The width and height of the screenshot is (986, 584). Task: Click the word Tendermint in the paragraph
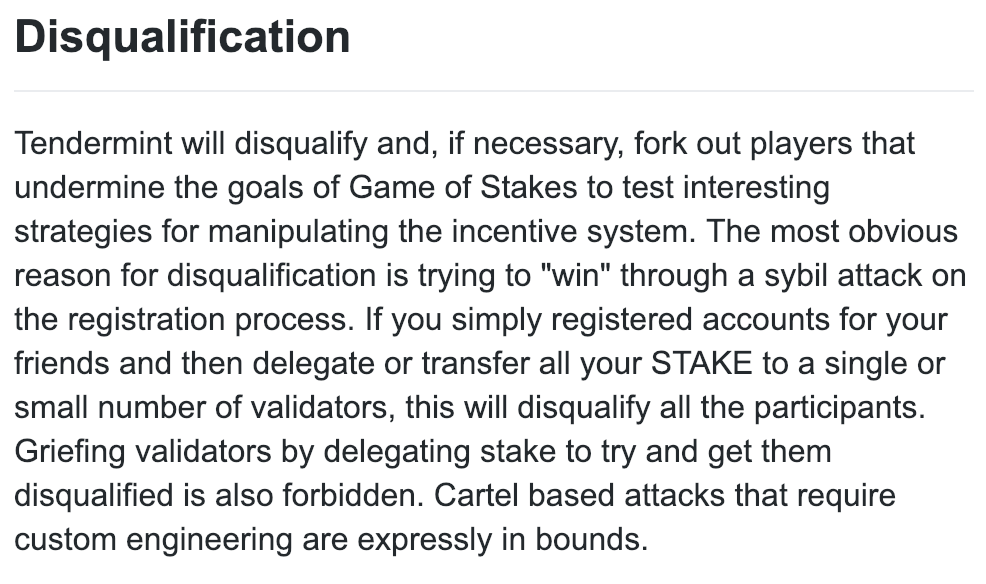click(93, 143)
